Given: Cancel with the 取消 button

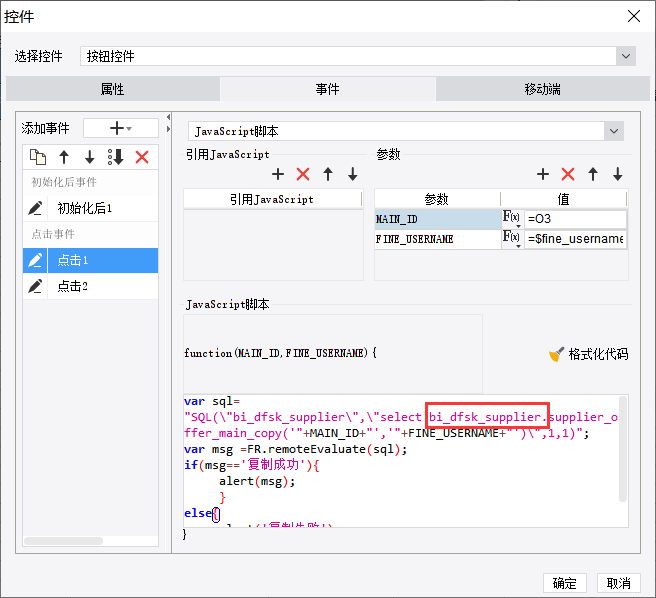Looking at the screenshot, I should [x=619, y=583].
